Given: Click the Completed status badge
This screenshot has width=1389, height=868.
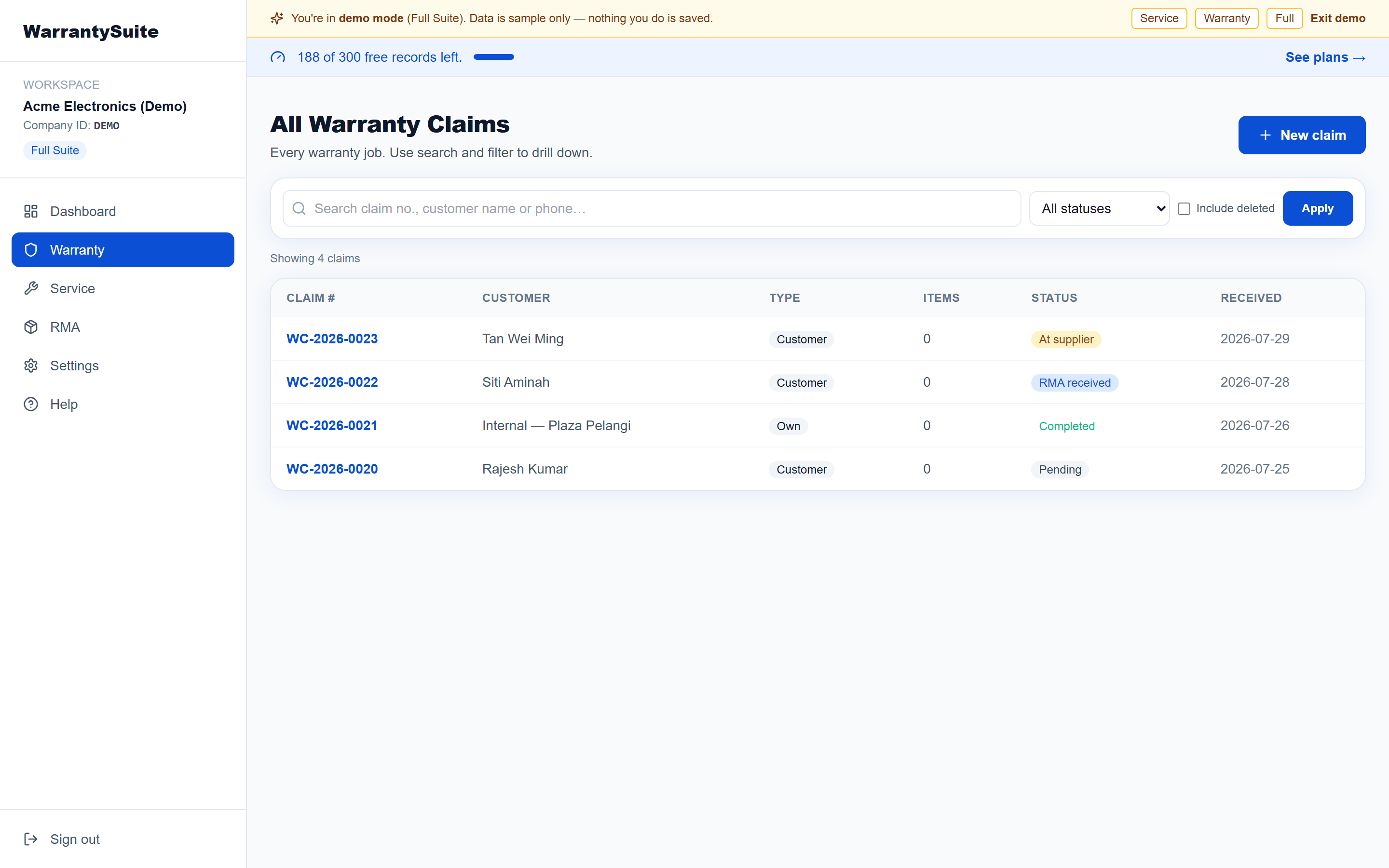Looking at the screenshot, I should [x=1066, y=426].
